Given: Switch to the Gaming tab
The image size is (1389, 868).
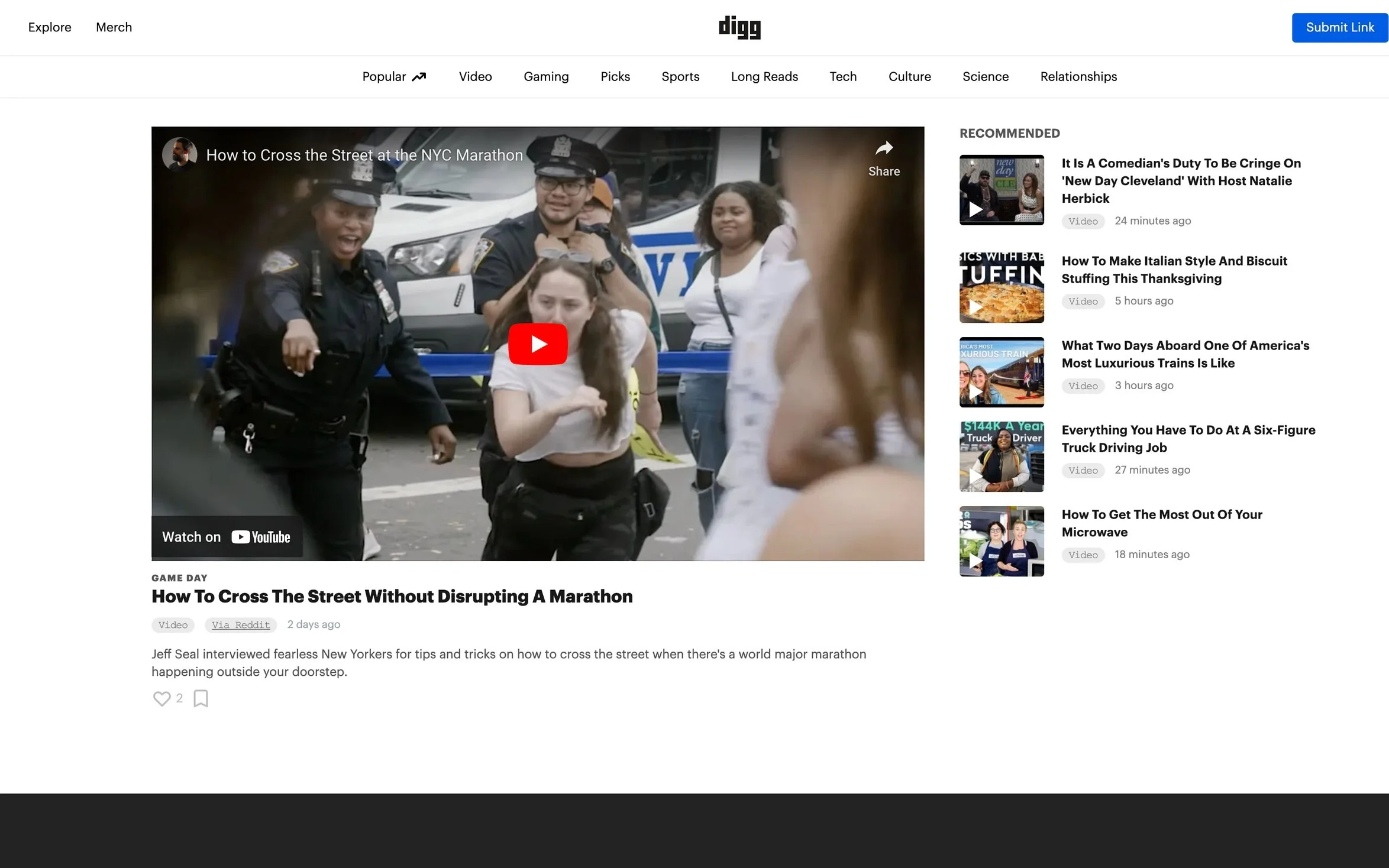Looking at the screenshot, I should (x=545, y=77).
